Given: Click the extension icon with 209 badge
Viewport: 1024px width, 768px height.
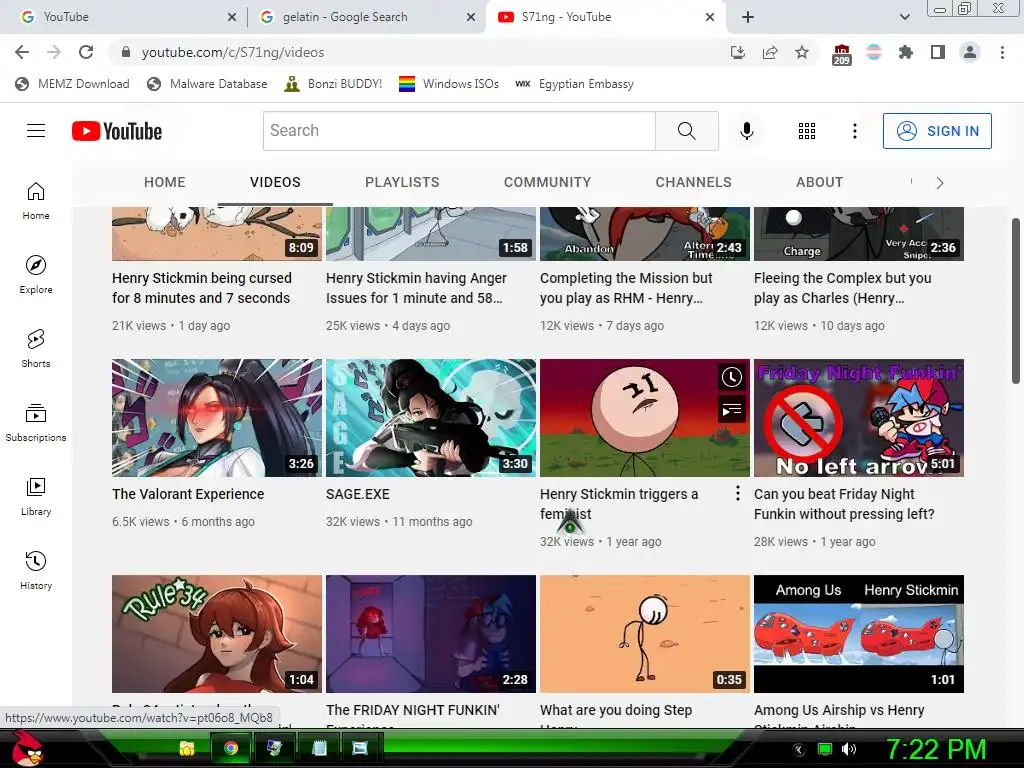Looking at the screenshot, I should pos(841,54).
